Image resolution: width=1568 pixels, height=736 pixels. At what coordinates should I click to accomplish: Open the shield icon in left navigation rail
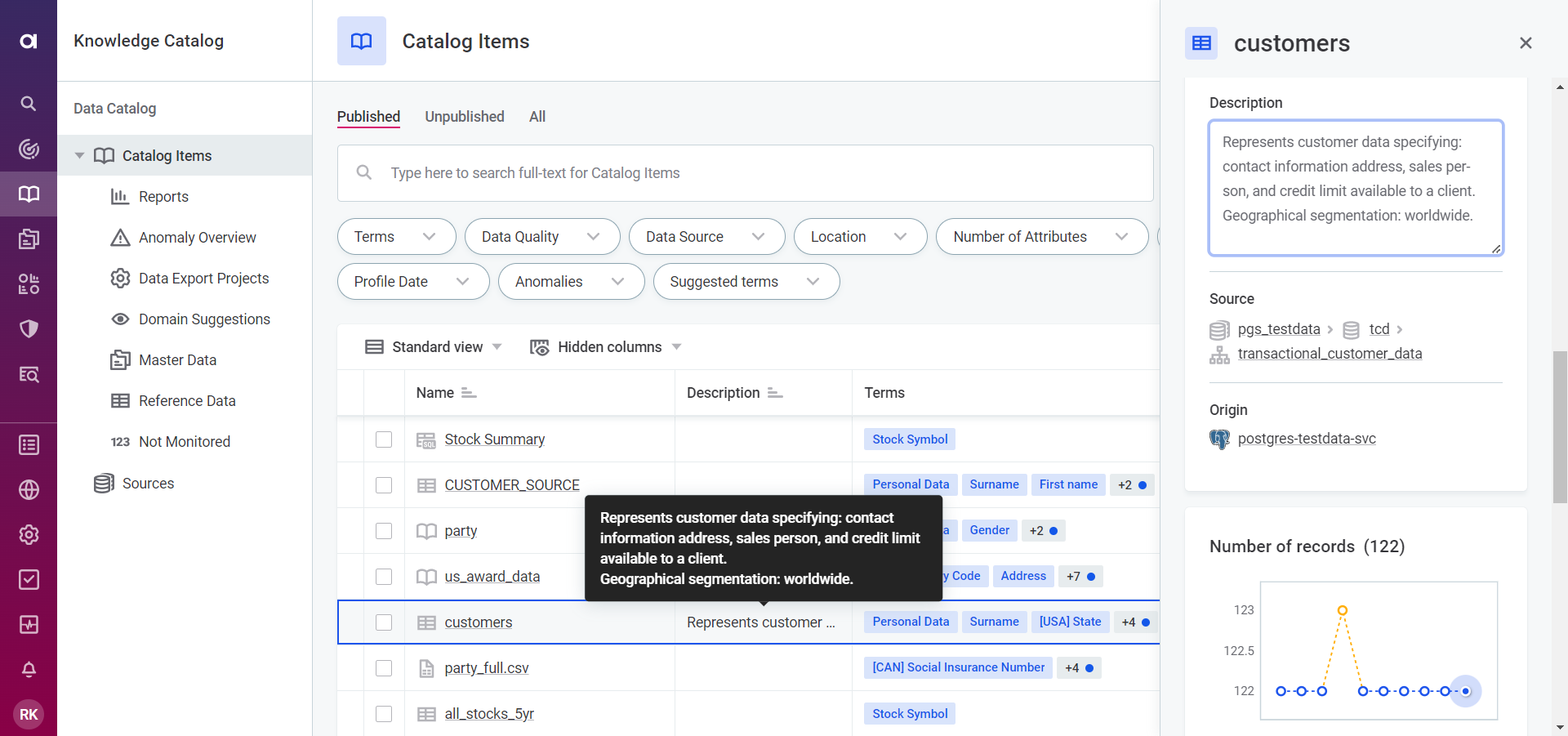(29, 329)
